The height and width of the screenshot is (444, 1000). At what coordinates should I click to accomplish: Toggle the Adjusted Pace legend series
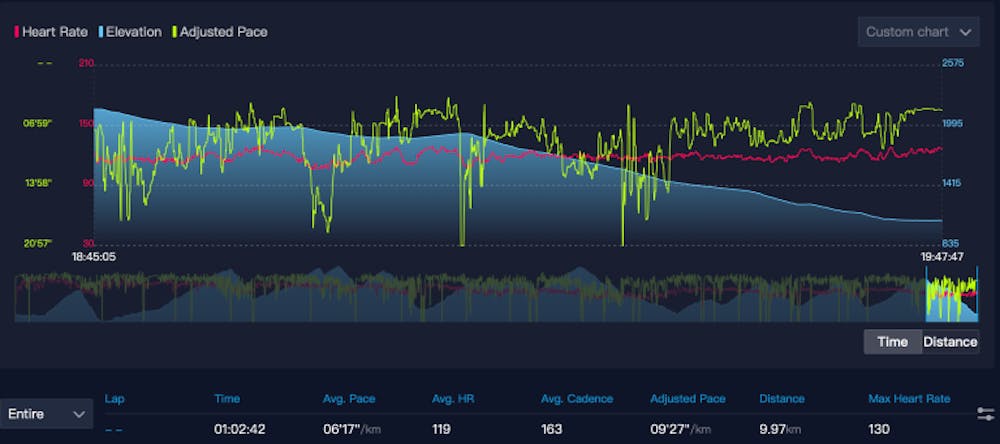222,32
